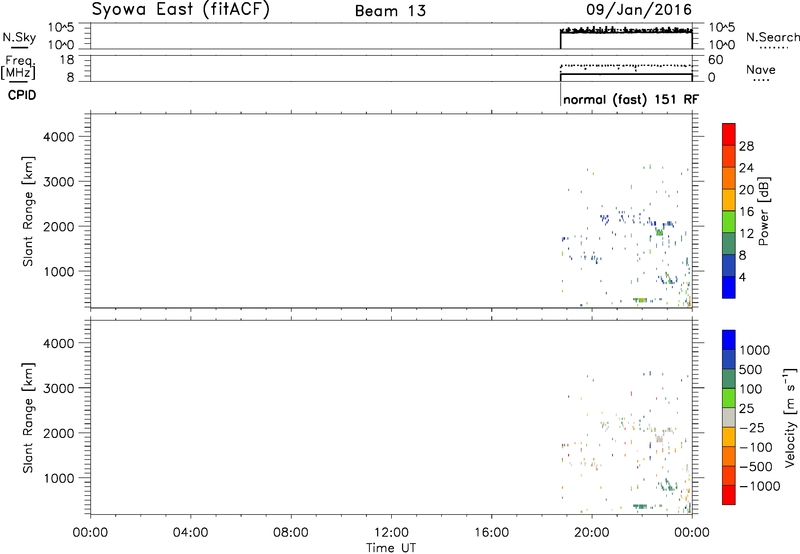Screen dimensions: 800x554
Task: Click the '500' Velocity colorbar value
Action: click(x=752, y=369)
